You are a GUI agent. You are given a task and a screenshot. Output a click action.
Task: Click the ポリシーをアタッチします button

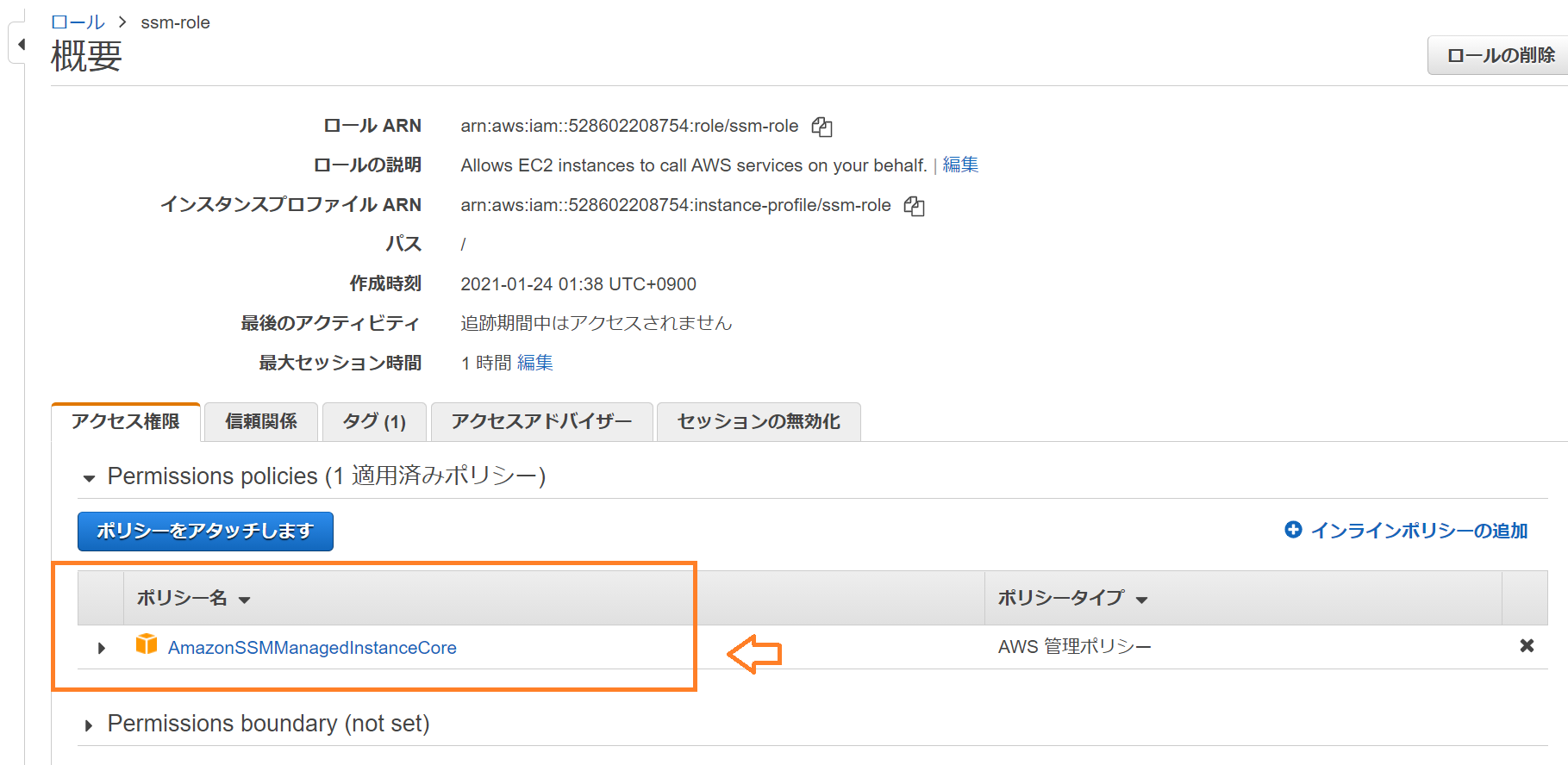[x=205, y=532]
